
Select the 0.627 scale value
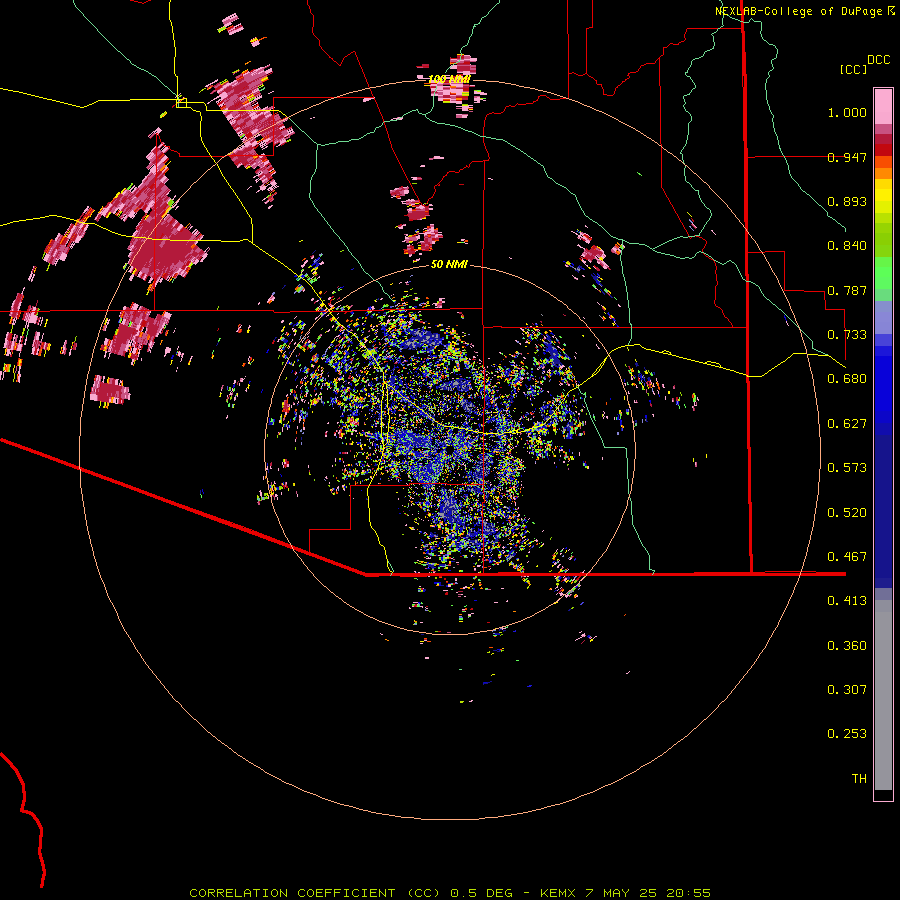847,424
